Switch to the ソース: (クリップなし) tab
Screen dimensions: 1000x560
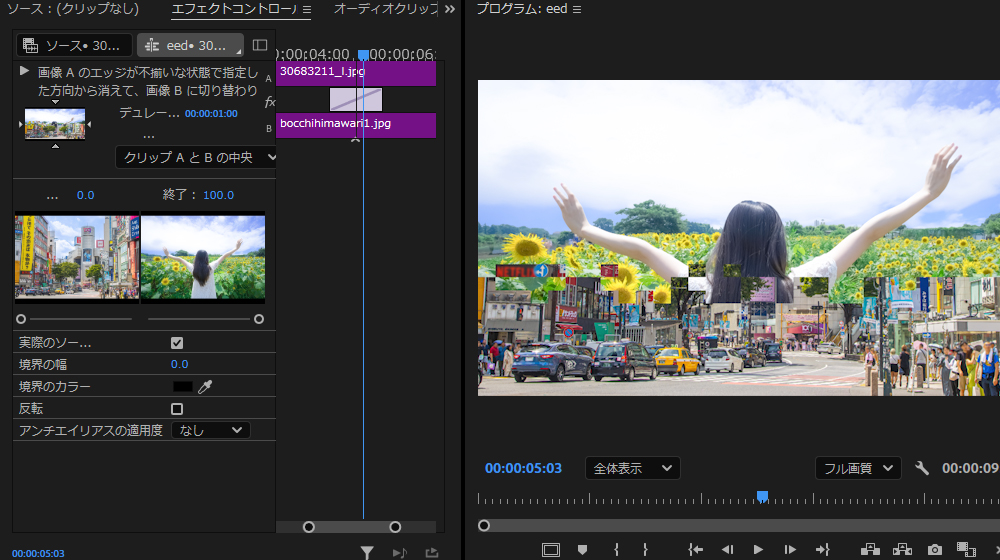point(72,9)
